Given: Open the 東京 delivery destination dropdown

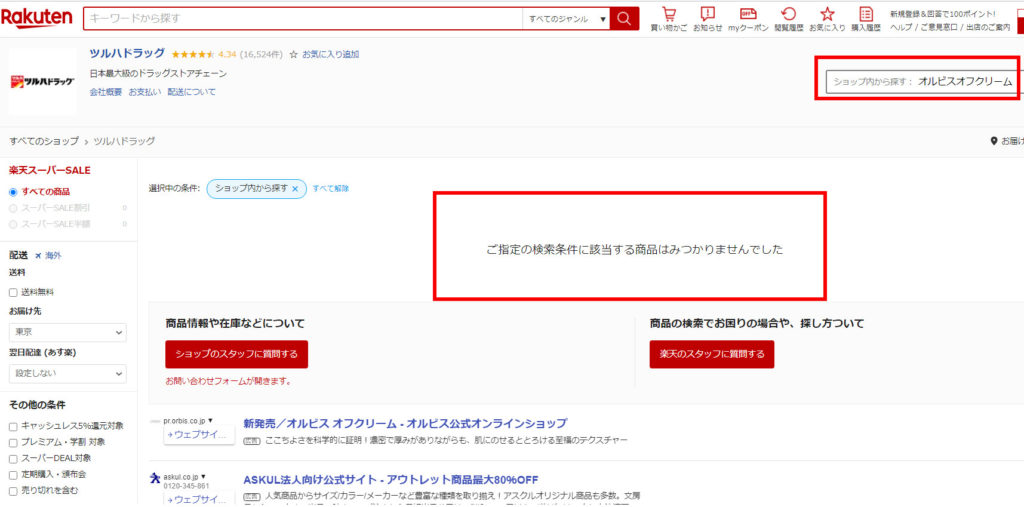Looking at the screenshot, I should pyautogui.click(x=68, y=333).
